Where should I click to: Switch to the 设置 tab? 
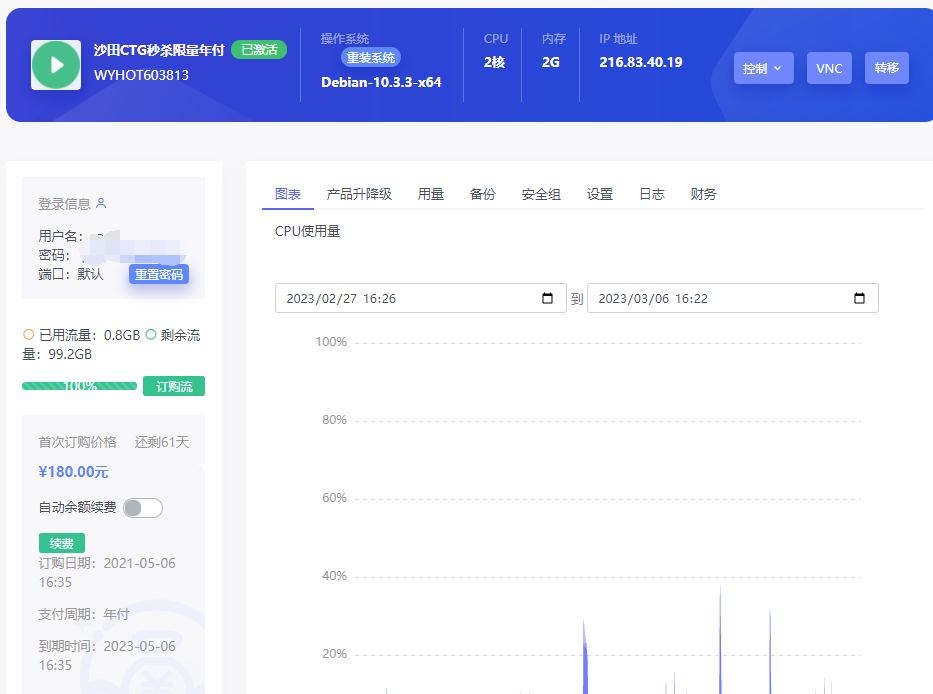[x=600, y=194]
